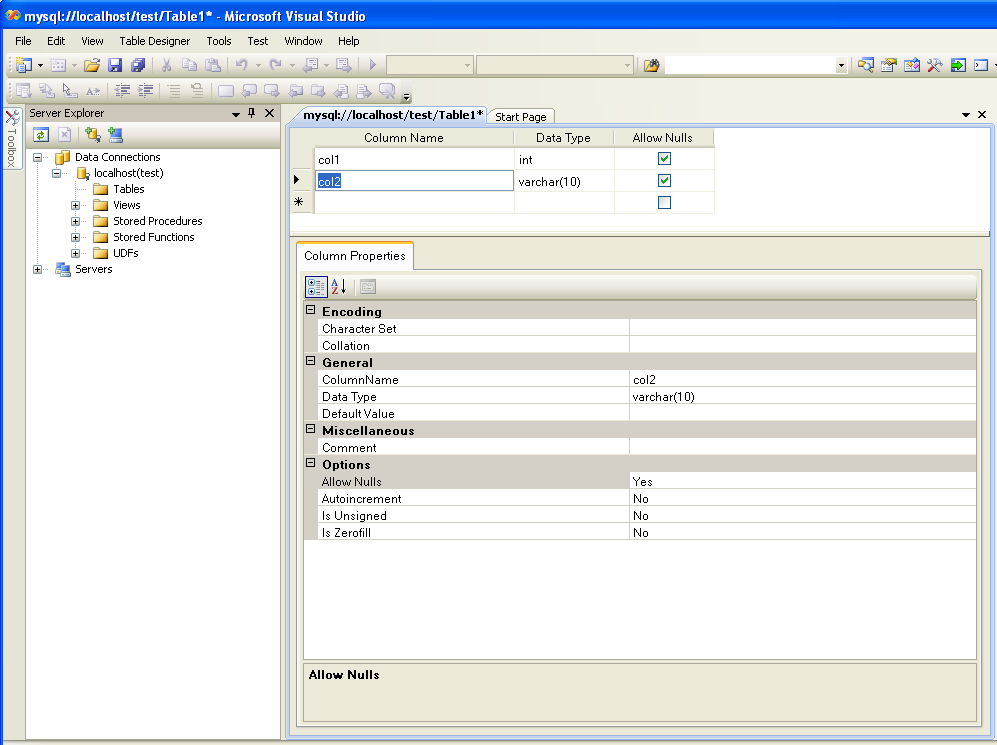Open the Toolbox via hammer-and-wrench icon
The height and width of the screenshot is (745, 997).
pos(934,65)
